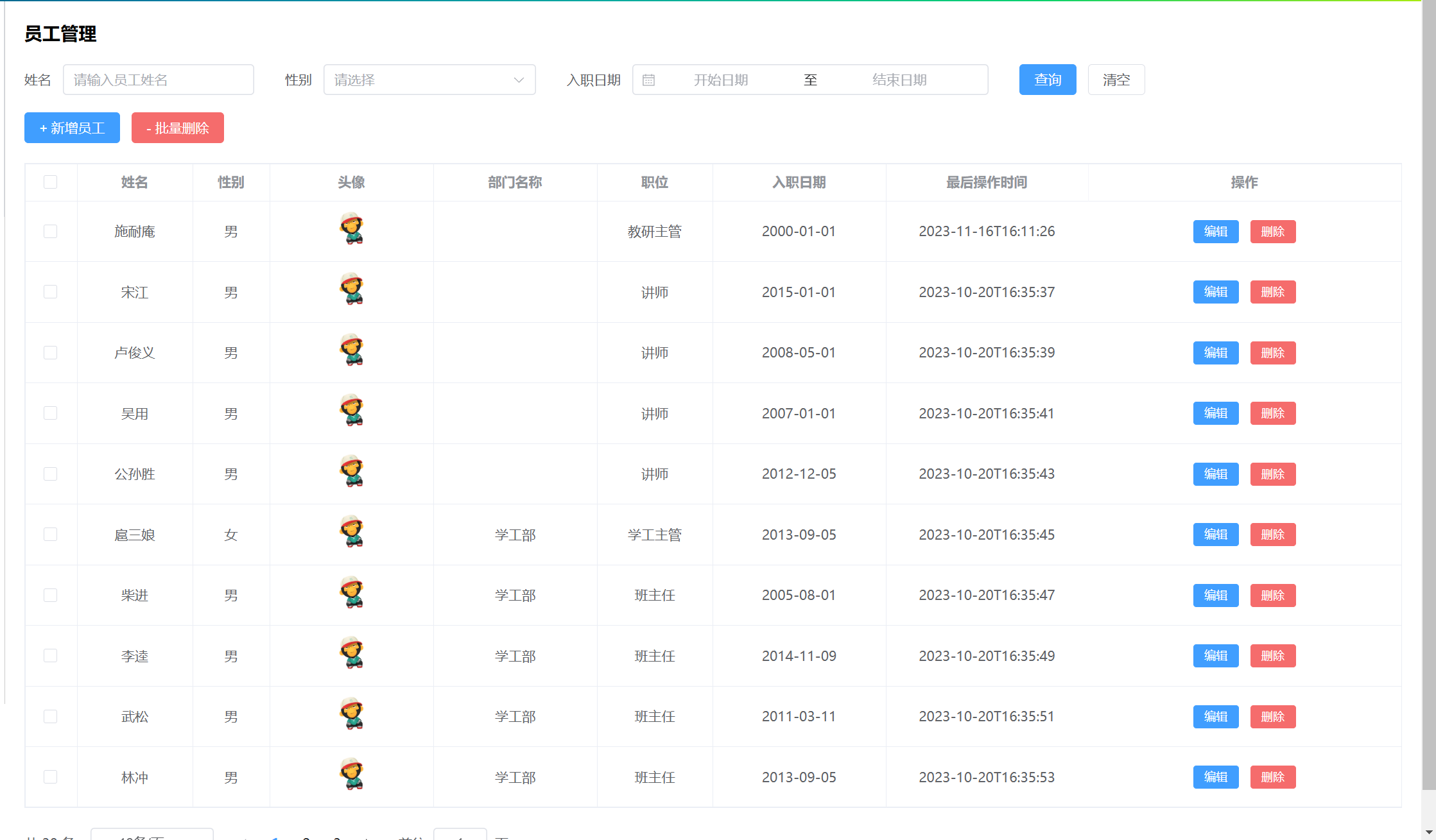Check the row checkbox for 卢俊义
Image resolution: width=1436 pixels, height=840 pixels.
tap(51, 353)
